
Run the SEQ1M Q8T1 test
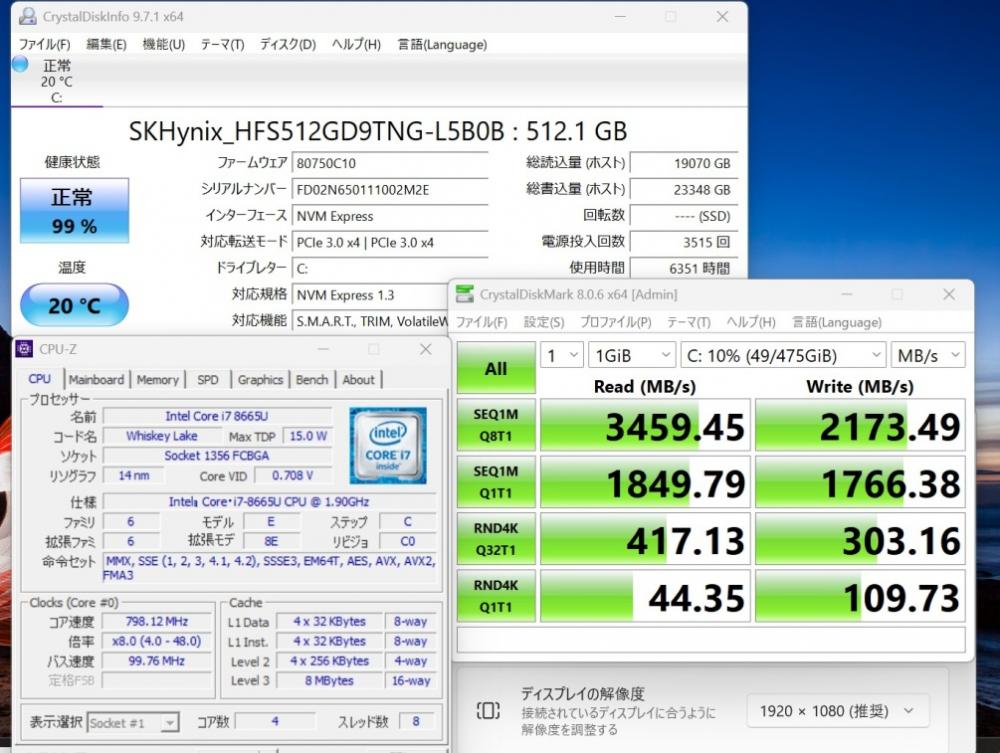pyautogui.click(x=496, y=425)
